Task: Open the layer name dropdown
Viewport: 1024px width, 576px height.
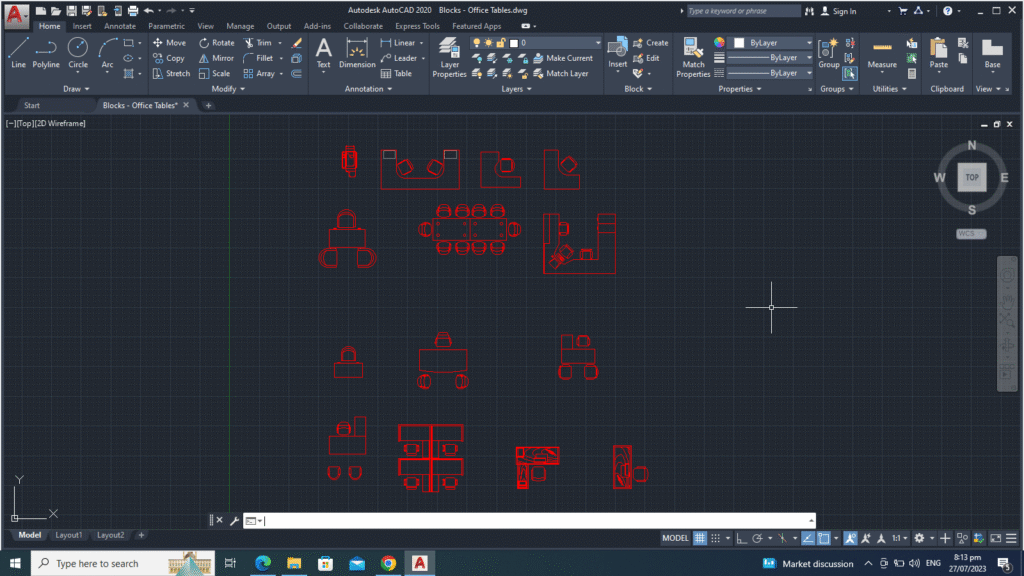Action: pyautogui.click(x=597, y=42)
